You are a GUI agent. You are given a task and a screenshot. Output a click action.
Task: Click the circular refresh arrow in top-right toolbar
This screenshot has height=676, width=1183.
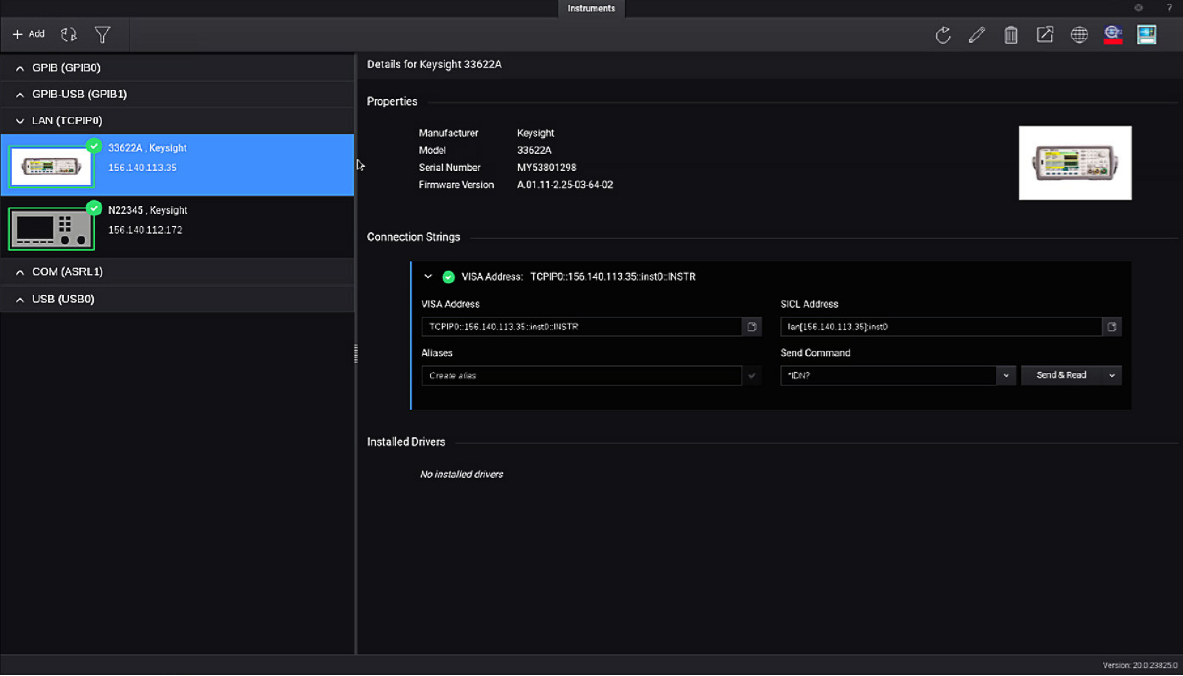point(943,35)
